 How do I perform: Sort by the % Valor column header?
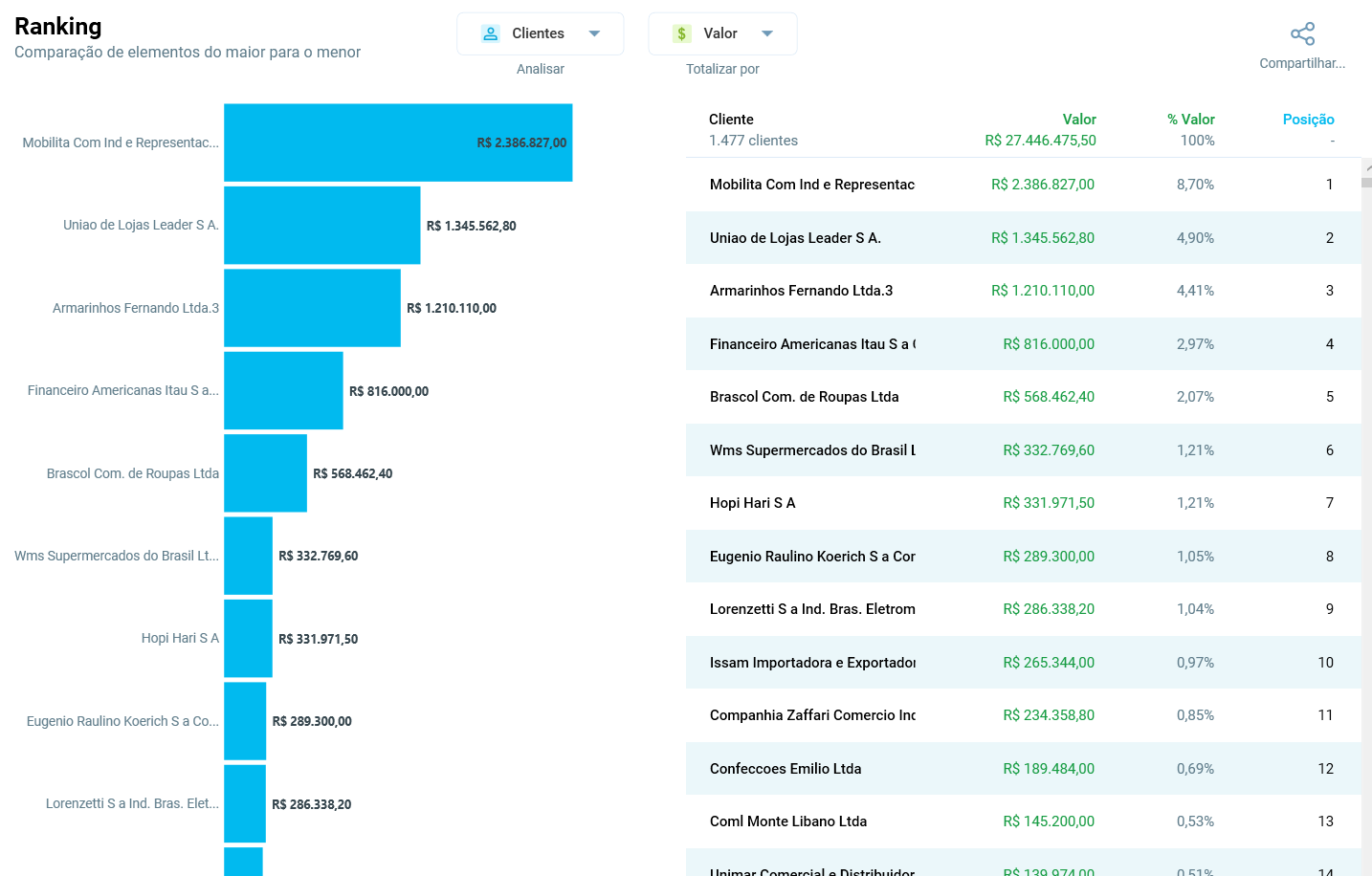(x=1191, y=120)
